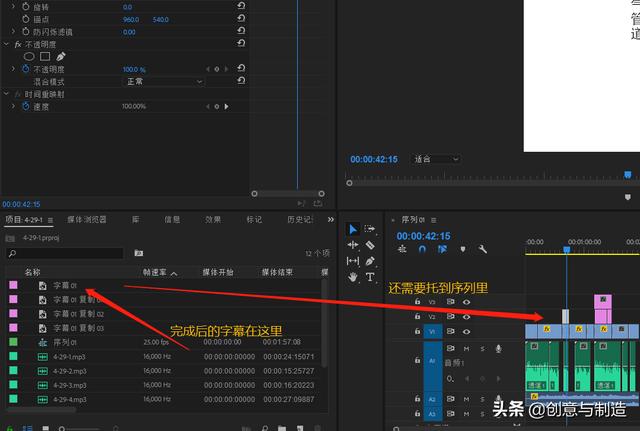The image size is (640, 431).
Task: Click the nest-sequence insert icon in timeline
Action: tap(402, 249)
